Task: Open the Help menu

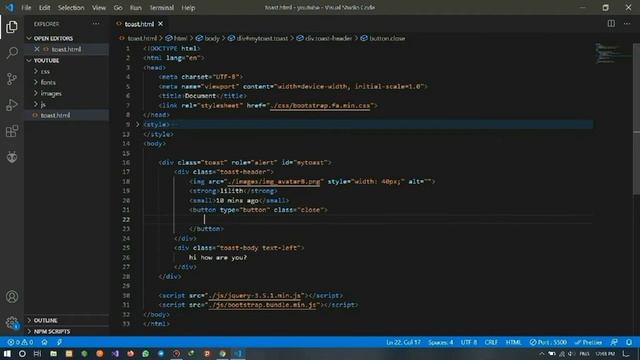Action: click(188, 7)
